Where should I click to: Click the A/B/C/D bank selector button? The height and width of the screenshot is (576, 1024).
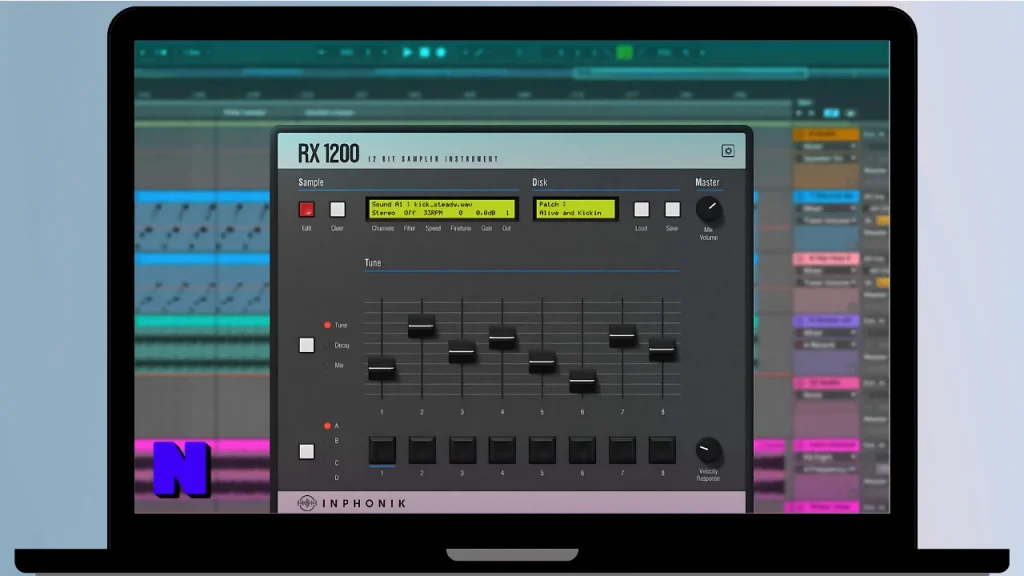(306, 451)
